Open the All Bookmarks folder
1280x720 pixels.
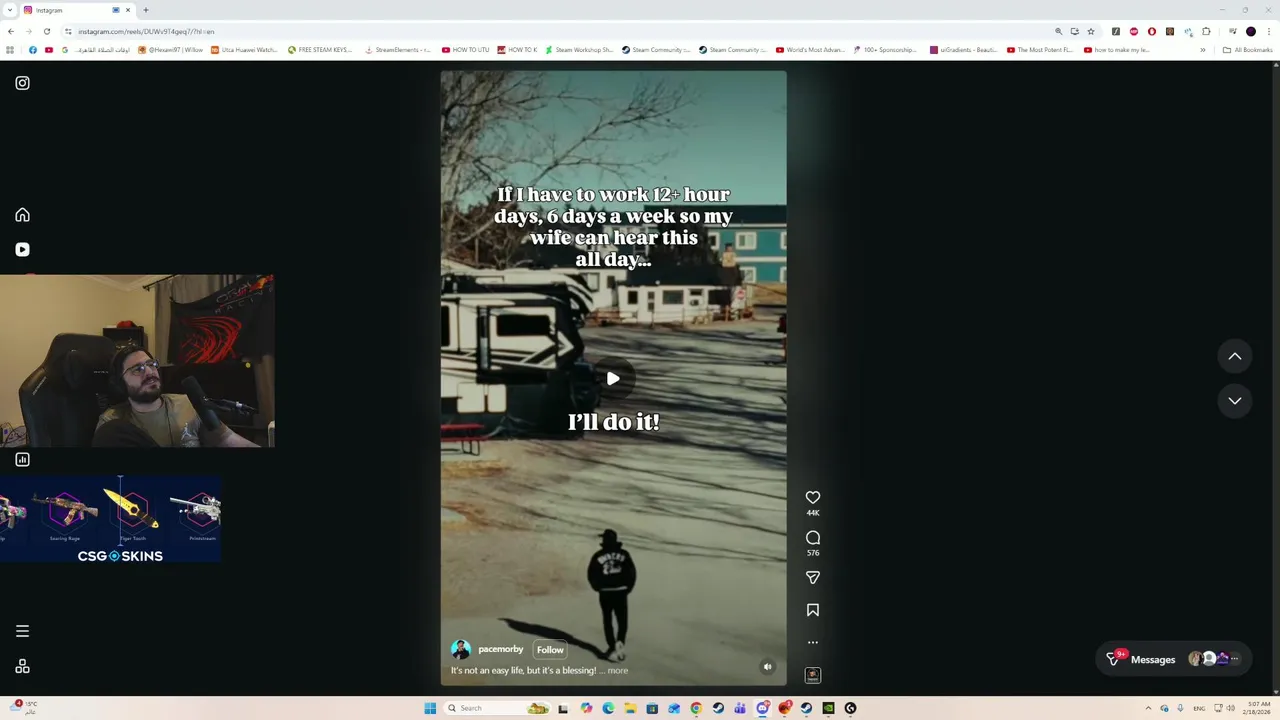pyautogui.click(x=1247, y=49)
